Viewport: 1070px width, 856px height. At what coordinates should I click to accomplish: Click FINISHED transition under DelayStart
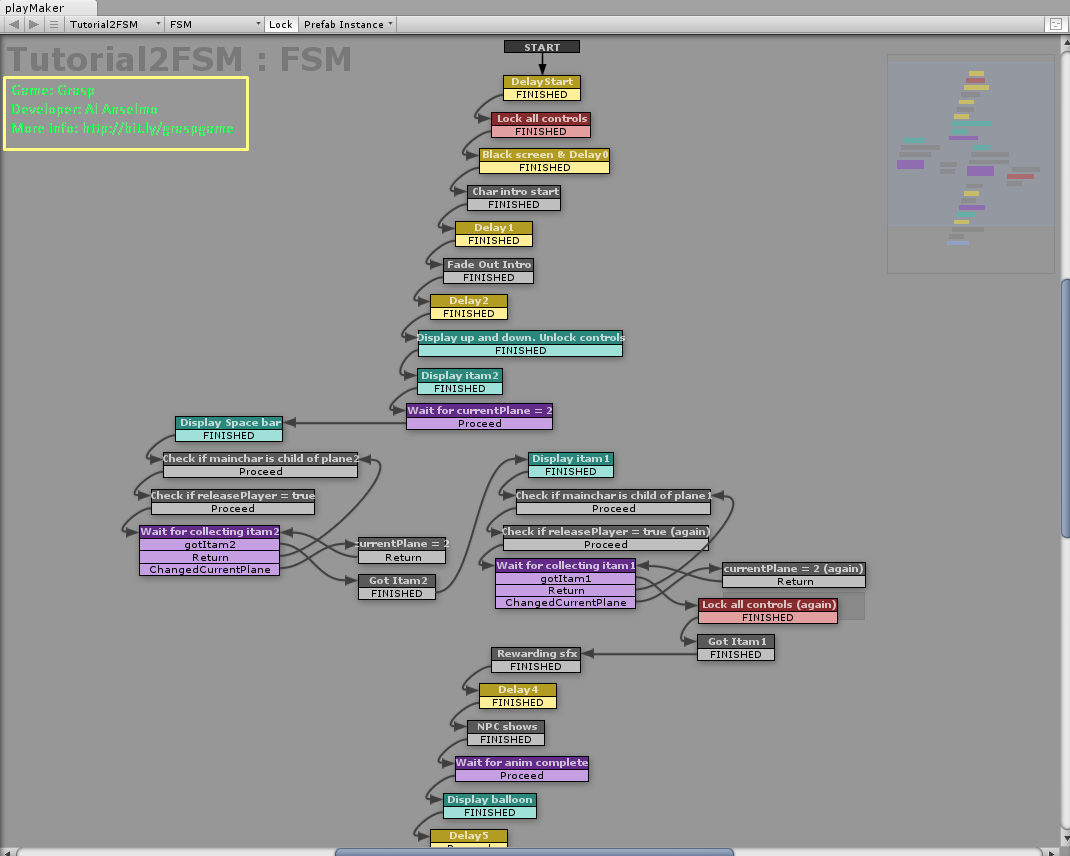coord(542,95)
